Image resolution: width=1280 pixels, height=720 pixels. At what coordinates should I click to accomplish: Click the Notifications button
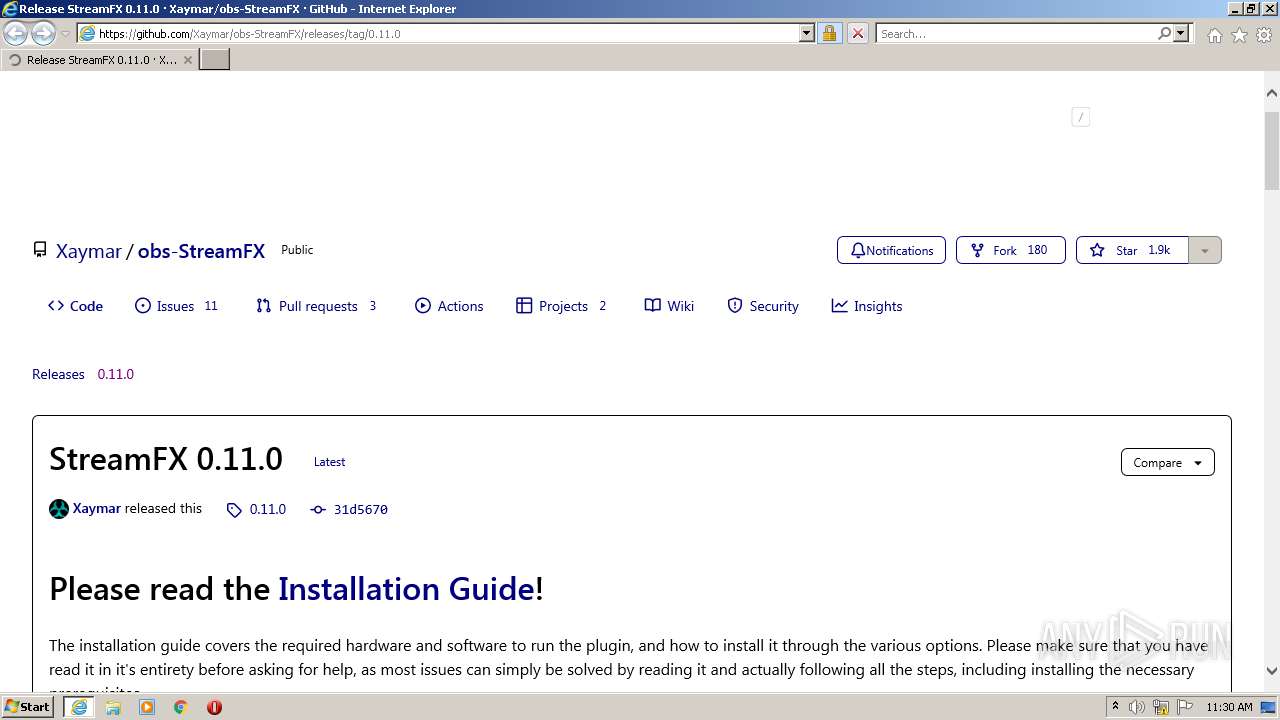tap(891, 250)
